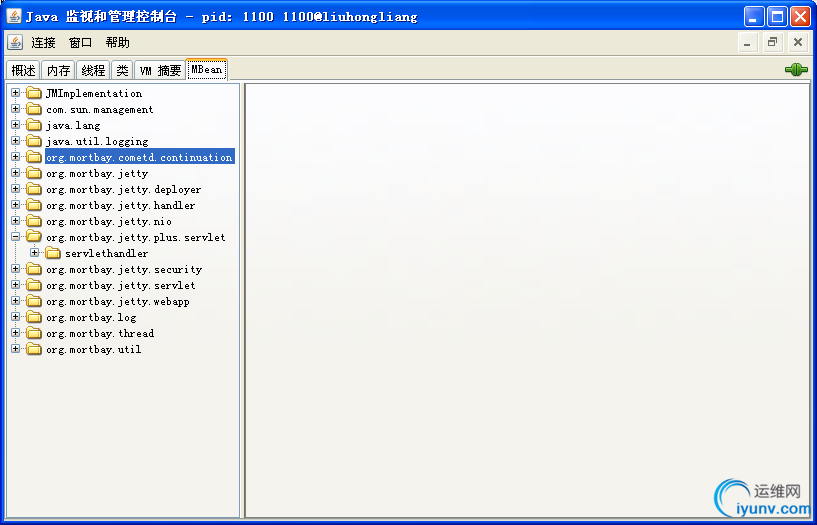Open the 帮助 menu
Viewport: 817px width, 525px height.
tap(117, 43)
